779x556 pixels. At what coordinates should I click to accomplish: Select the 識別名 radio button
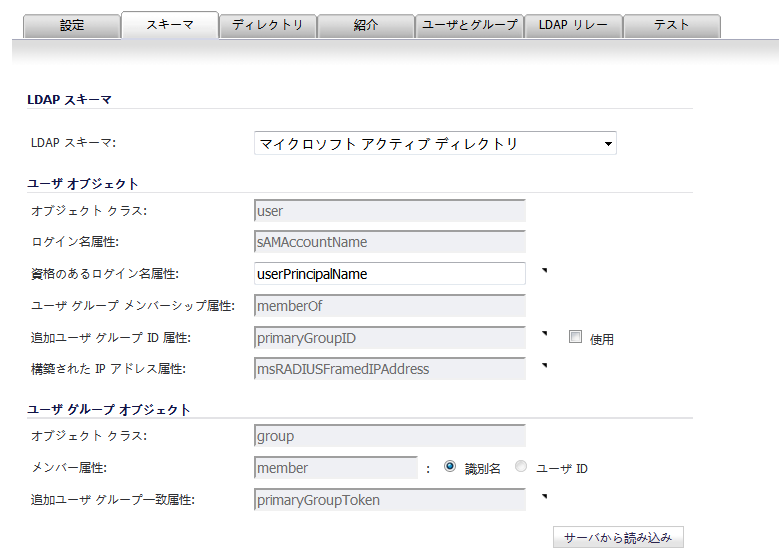(x=450, y=467)
